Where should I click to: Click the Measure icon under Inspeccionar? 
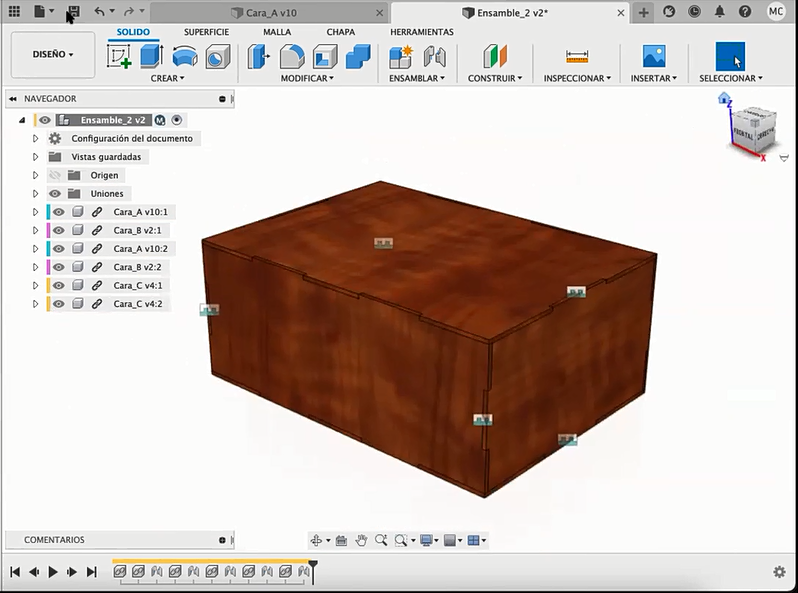(x=577, y=56)
